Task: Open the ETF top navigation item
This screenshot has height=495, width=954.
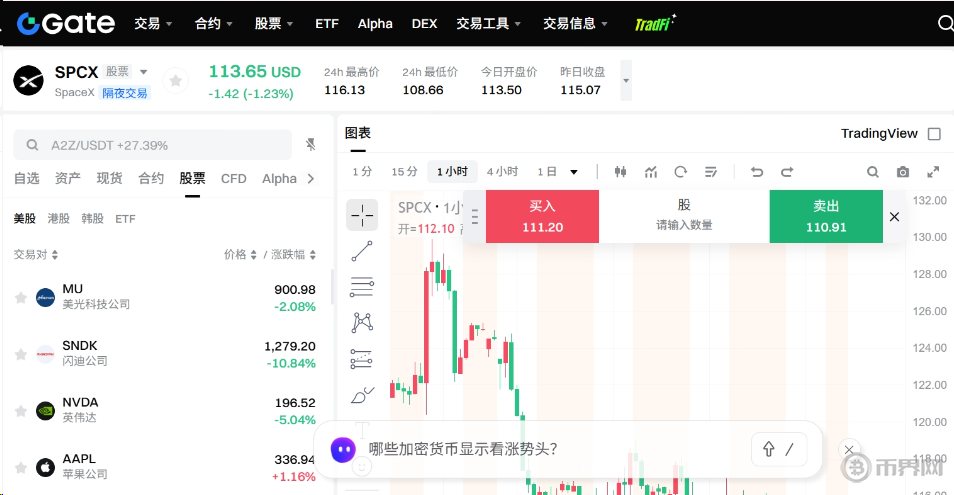Action: tap(327, 24)
